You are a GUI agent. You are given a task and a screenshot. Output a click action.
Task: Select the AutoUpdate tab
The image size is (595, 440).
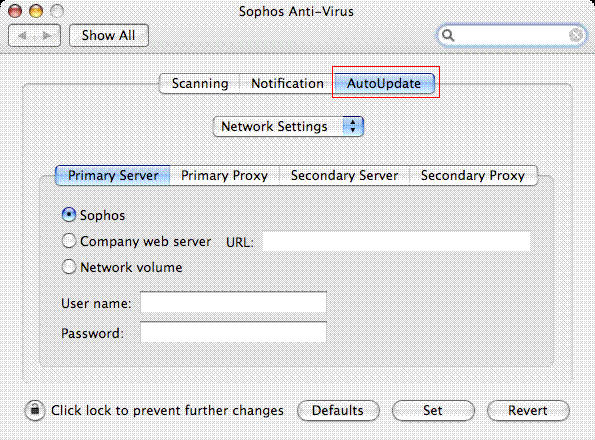384,83
